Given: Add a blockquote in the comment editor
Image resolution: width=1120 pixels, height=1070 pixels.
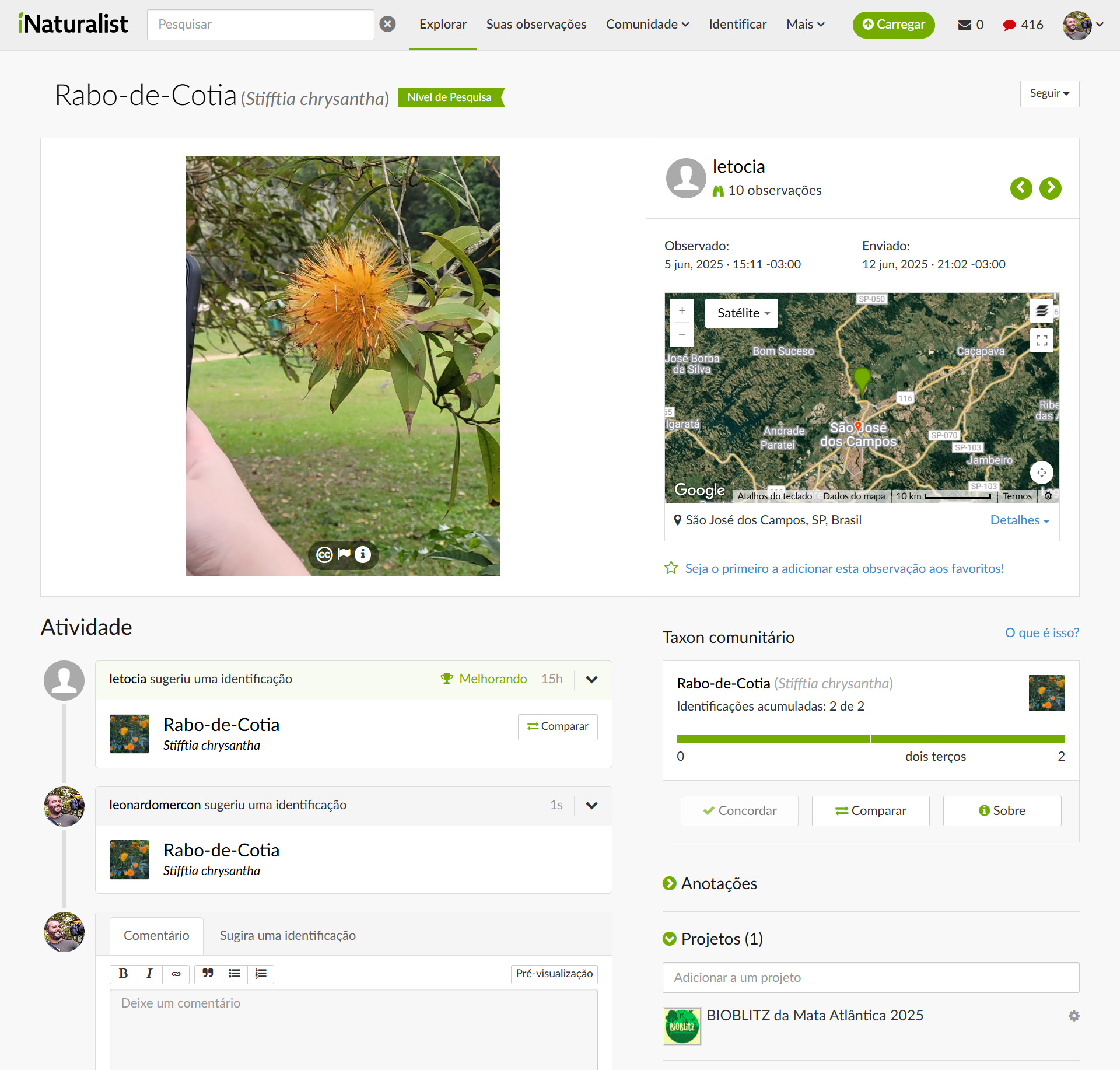Looking at the screenshot, I should click(x=207, y=974).
